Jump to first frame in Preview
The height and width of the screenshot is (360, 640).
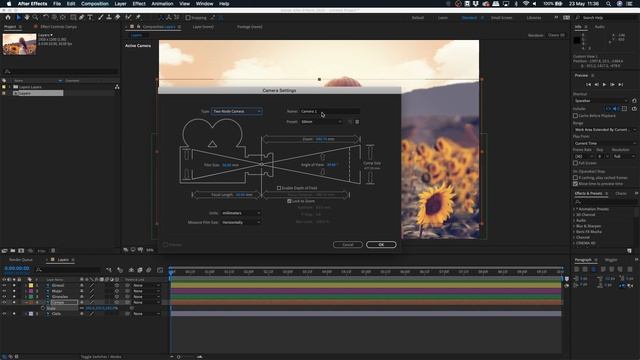pos(588,84)
